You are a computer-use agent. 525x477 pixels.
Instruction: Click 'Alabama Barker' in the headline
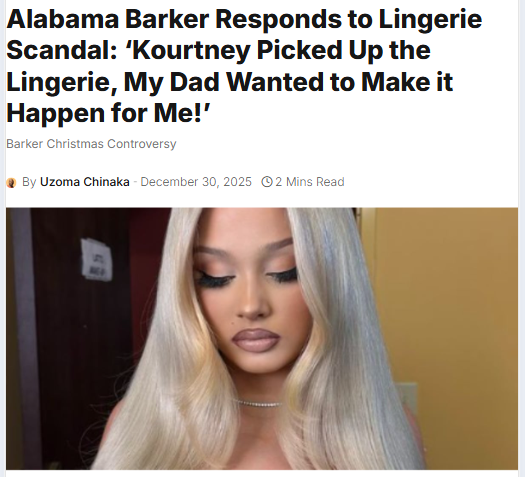point(108,19)
